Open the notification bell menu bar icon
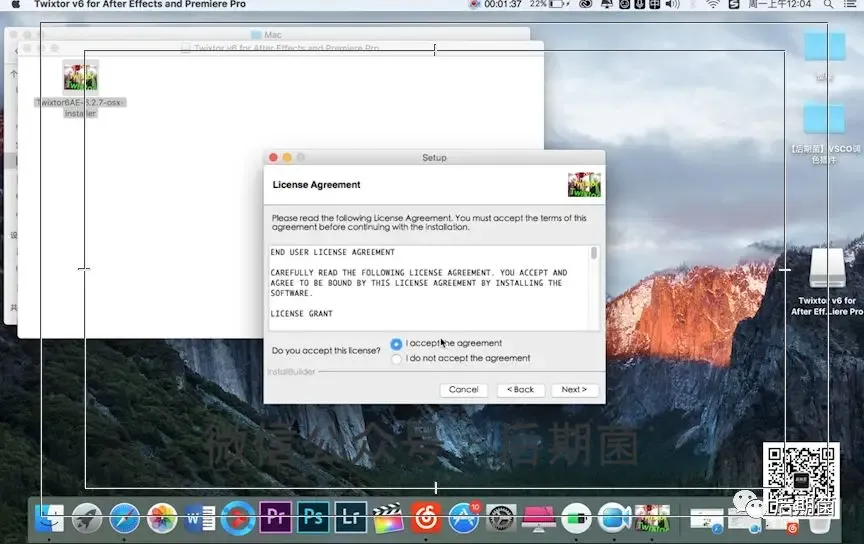The image size is (864, 544). pyautogui.click(x=607, y=4)
